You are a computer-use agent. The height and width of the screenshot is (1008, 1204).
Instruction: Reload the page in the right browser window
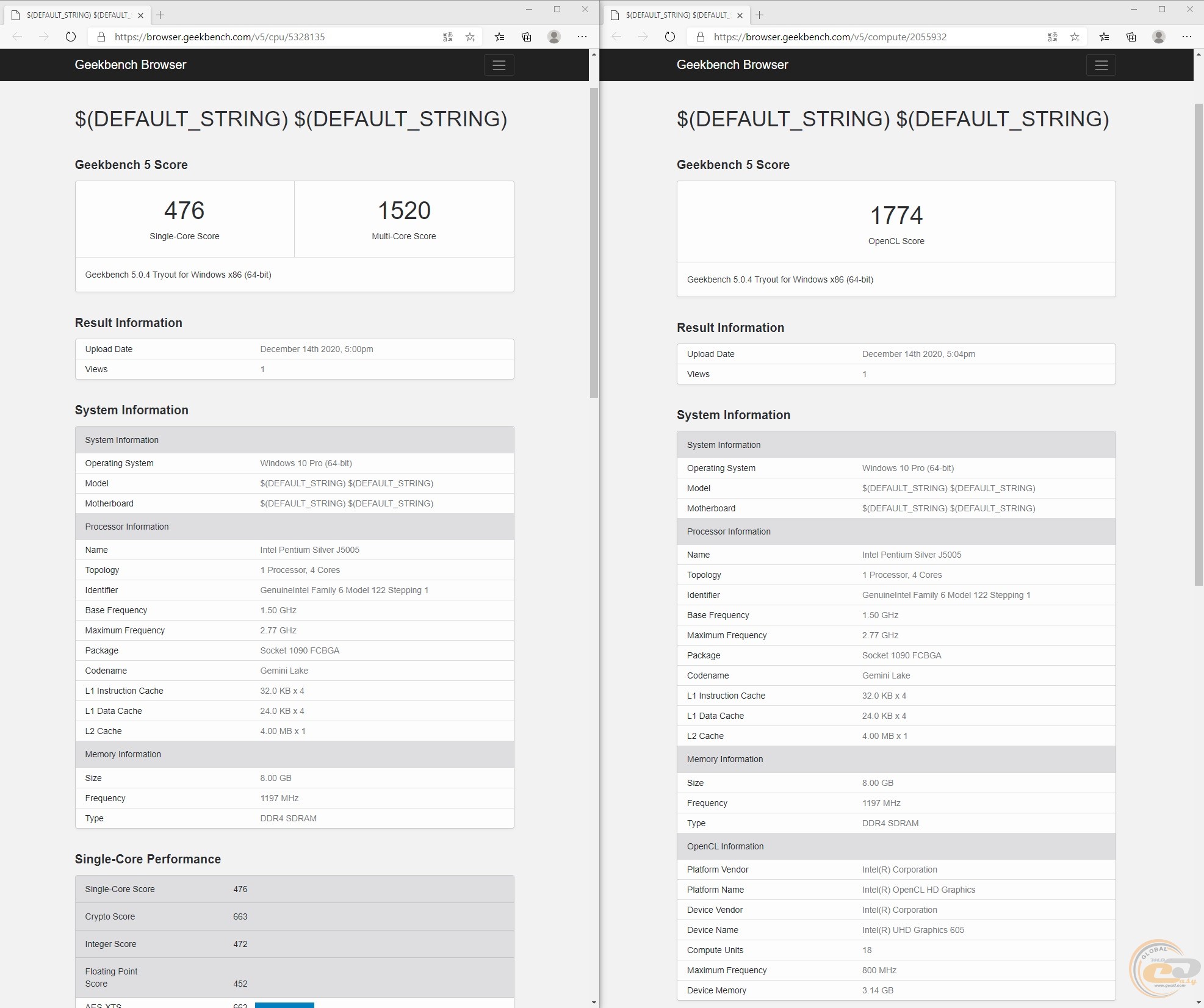pos(670,37)
